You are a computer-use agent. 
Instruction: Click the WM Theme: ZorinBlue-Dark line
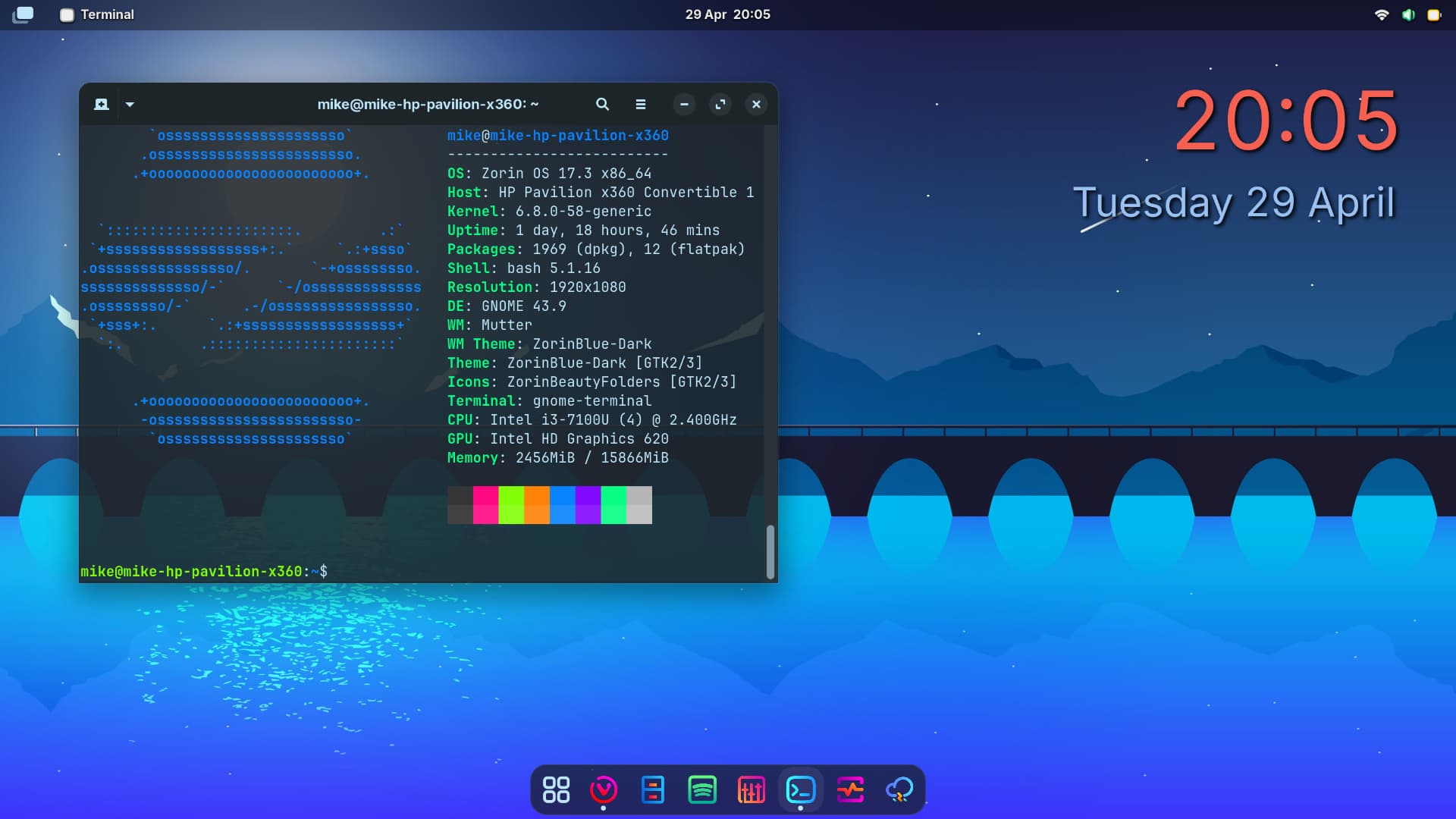pyautogui.click(x=549, y=344)
